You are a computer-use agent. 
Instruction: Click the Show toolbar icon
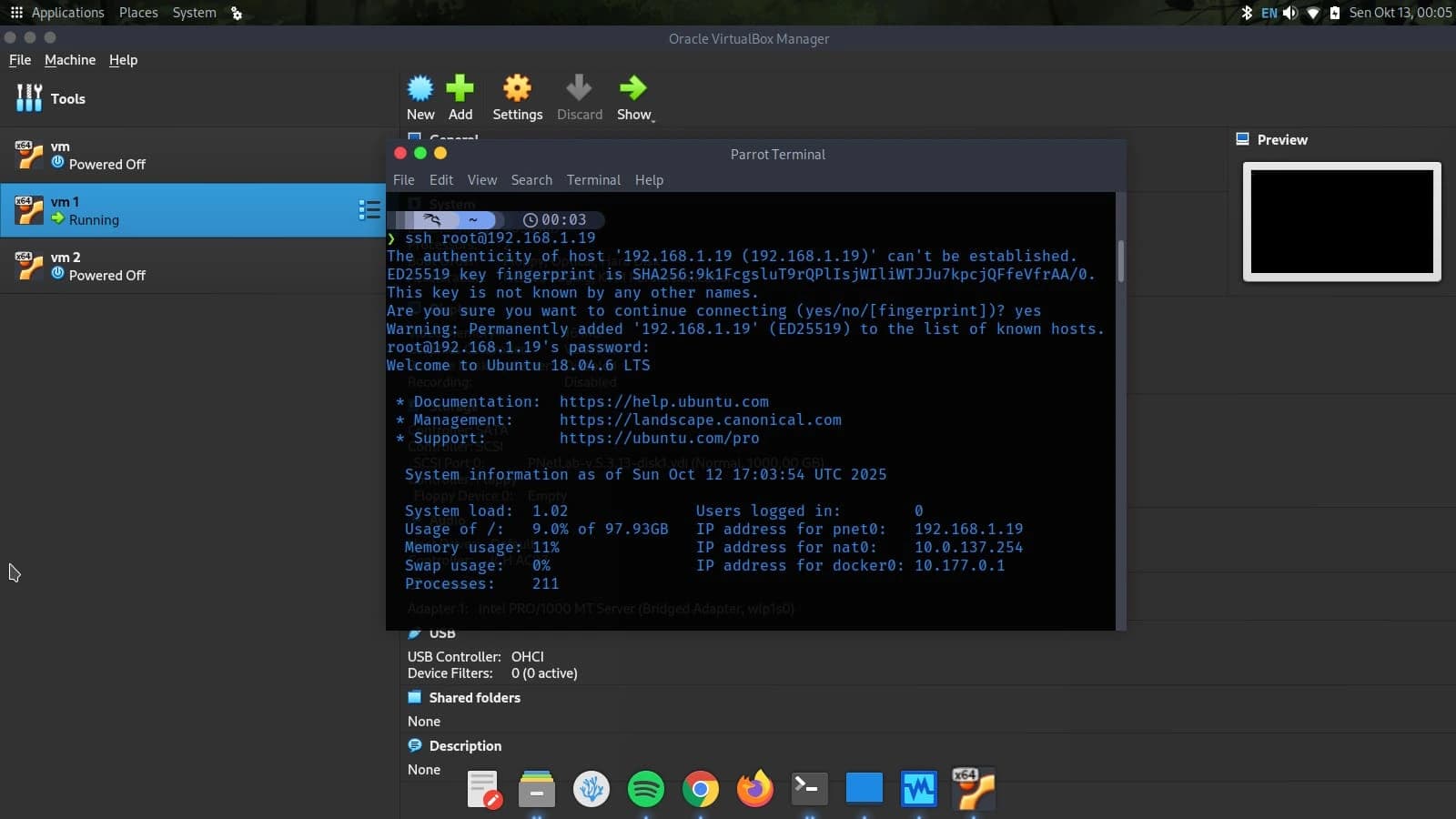(x=634, y=96)
